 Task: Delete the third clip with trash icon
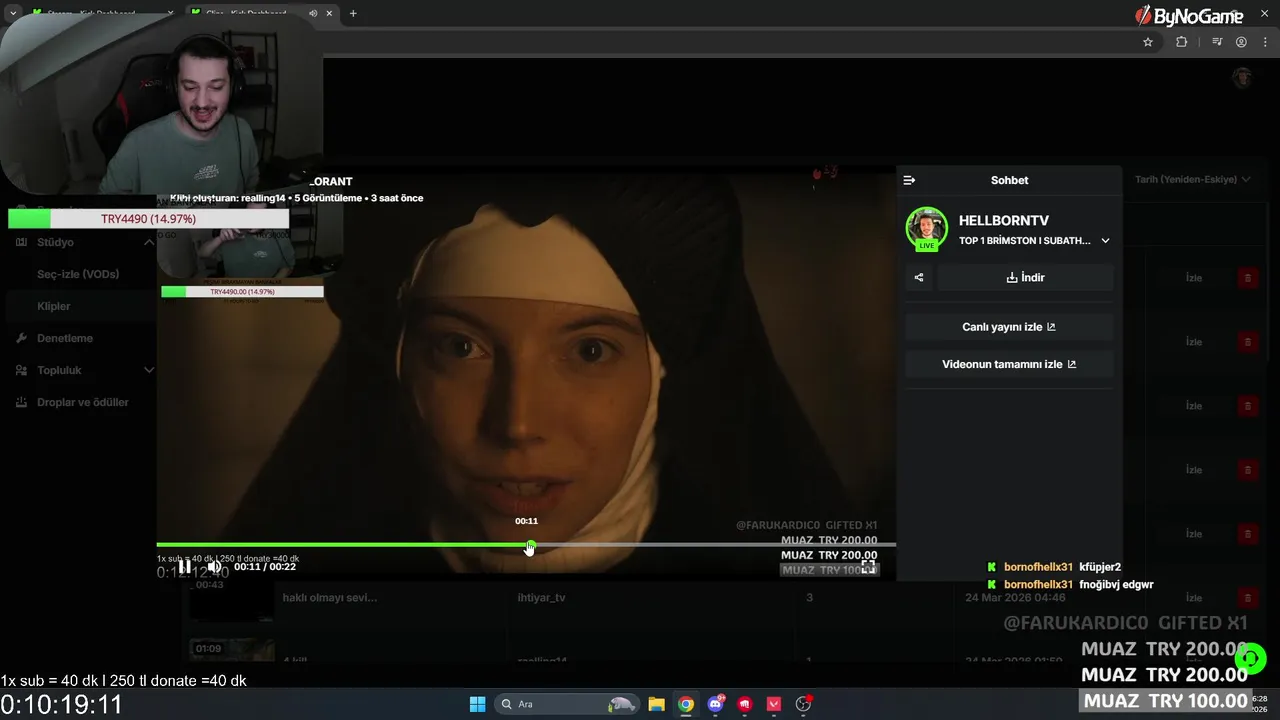pos(1247,406)
